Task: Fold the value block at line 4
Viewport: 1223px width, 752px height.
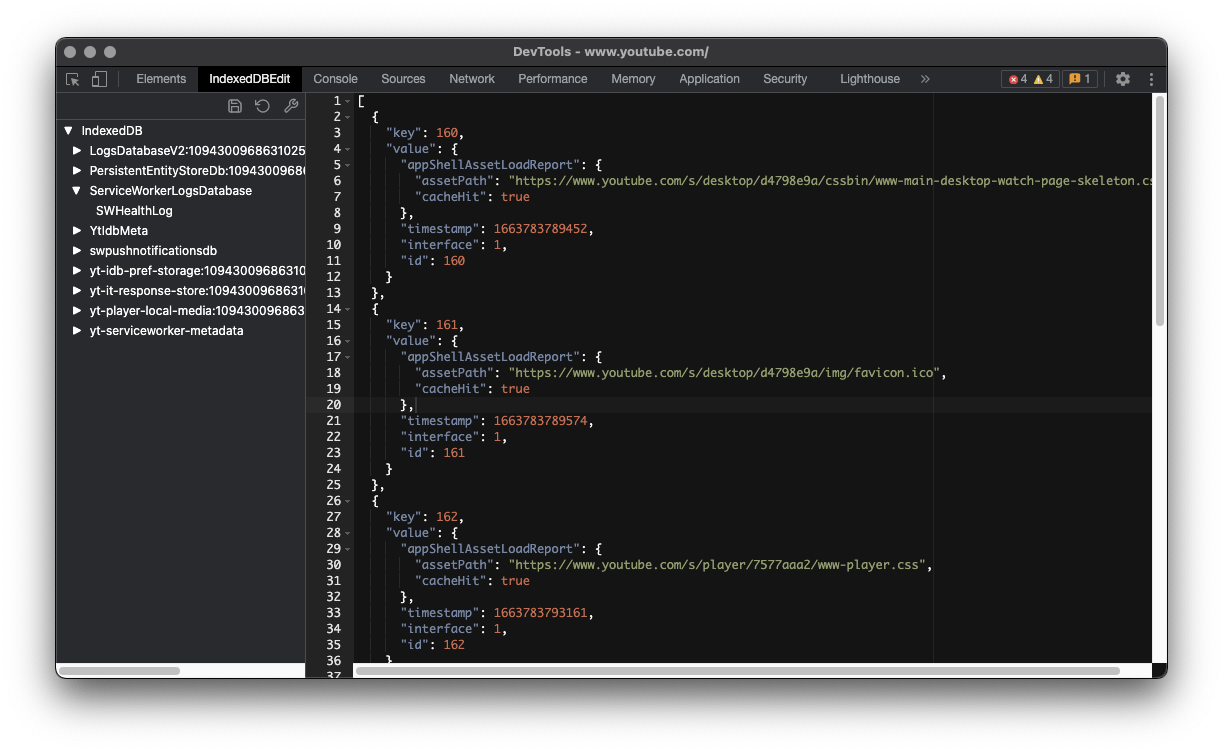Action: pos(348,149)
